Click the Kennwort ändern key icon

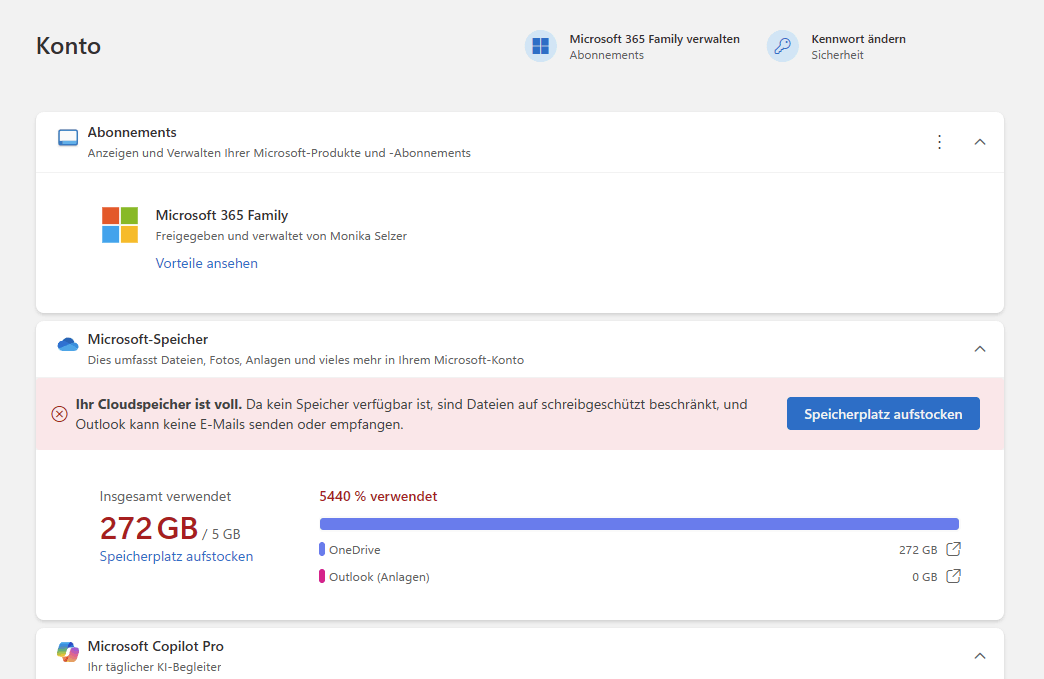tap(783, 46)
